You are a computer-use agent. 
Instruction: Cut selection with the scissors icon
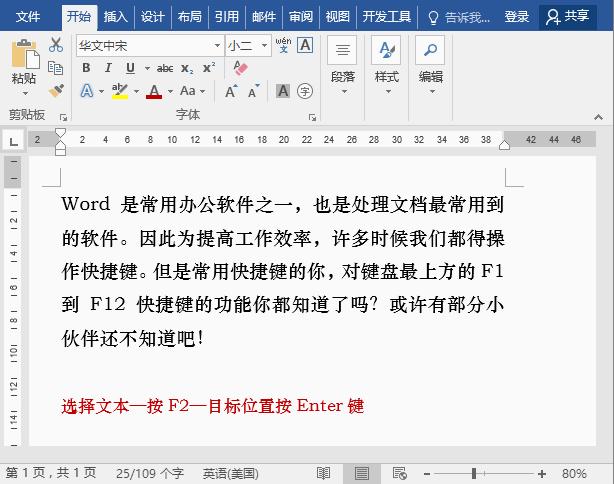coord(56,45)
